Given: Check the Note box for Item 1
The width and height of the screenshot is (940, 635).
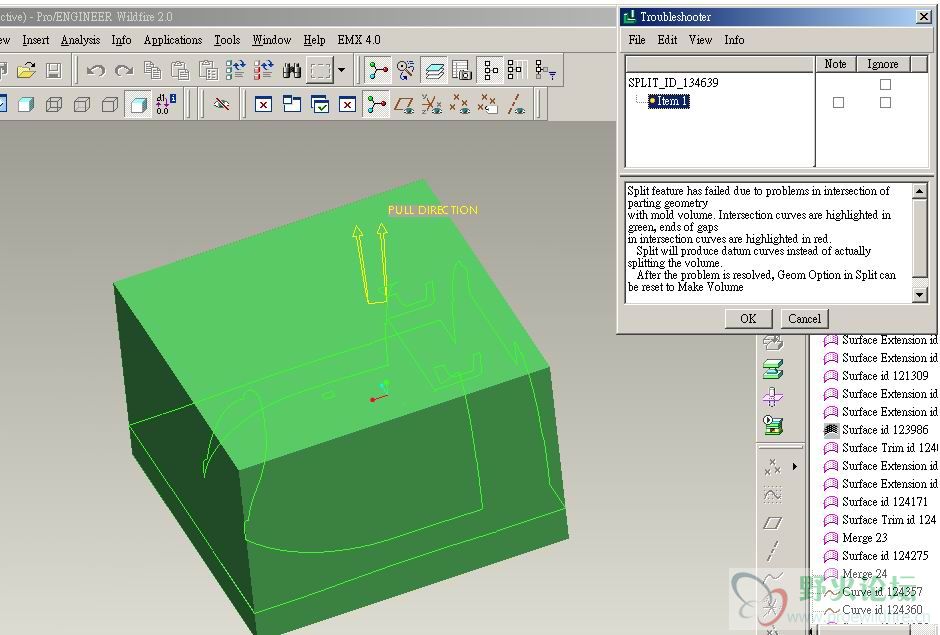Looking at the screenshot, I should [x=838, y=102].
